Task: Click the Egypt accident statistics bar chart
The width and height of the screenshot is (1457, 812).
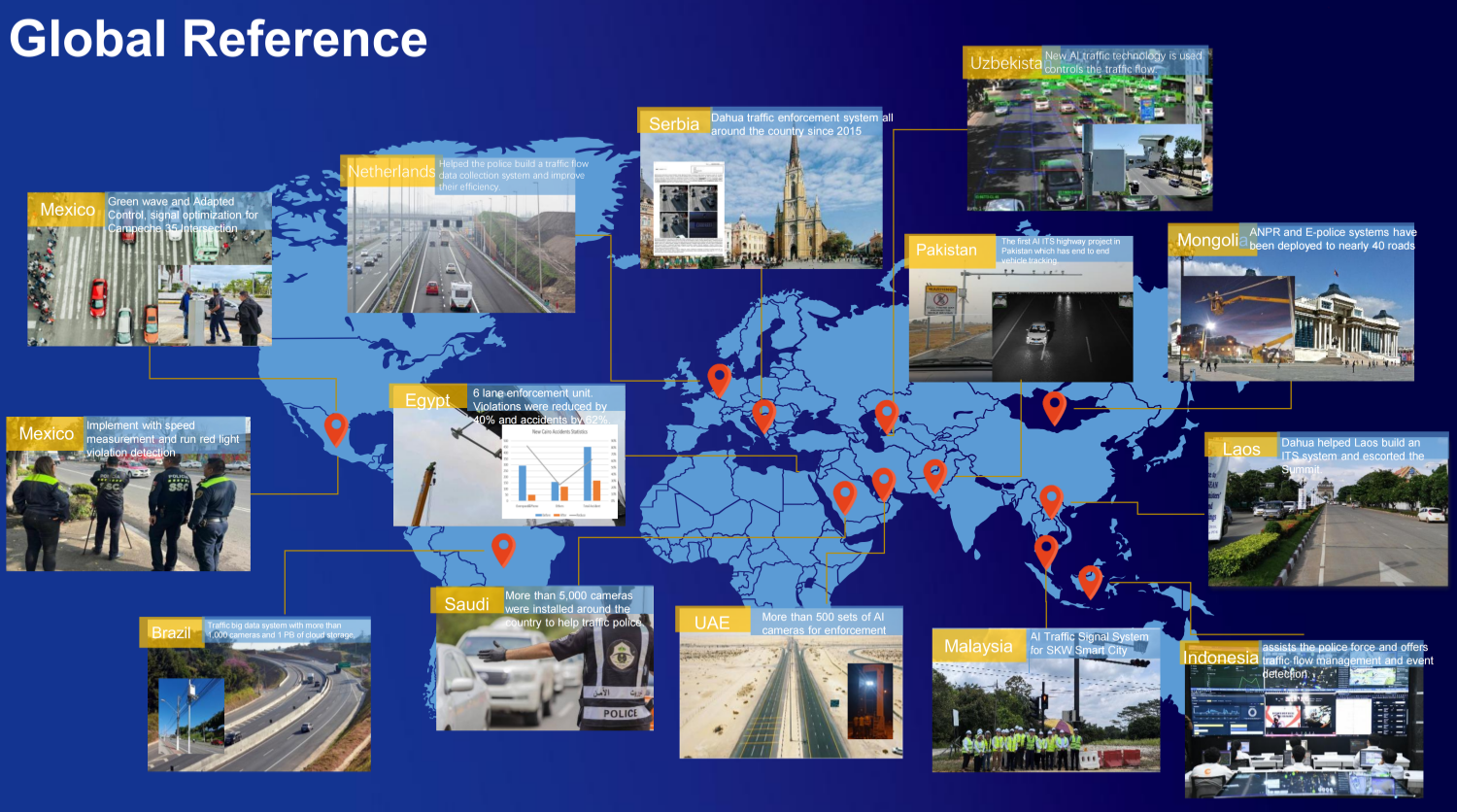Action: (x=559, y=470)
